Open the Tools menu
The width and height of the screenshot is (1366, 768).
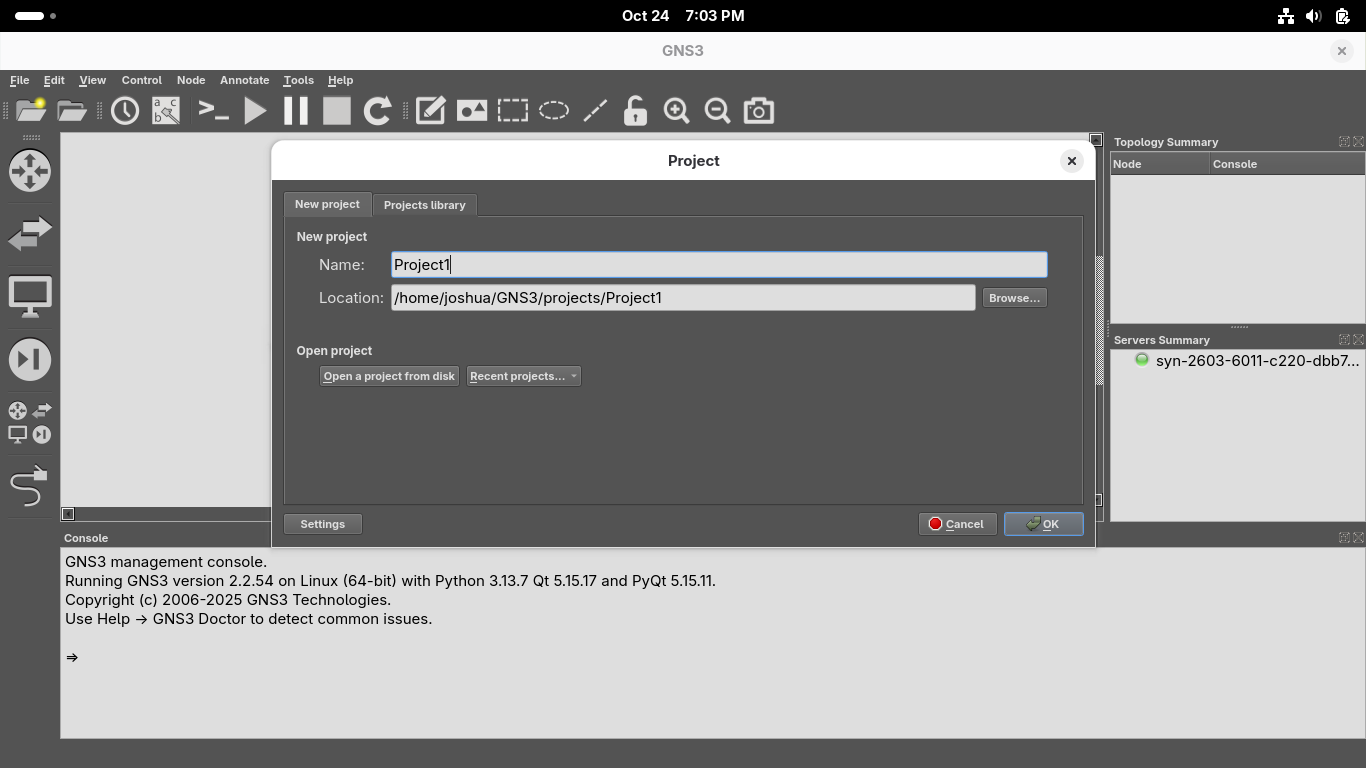pyautogui.click(x=298, y=80)
